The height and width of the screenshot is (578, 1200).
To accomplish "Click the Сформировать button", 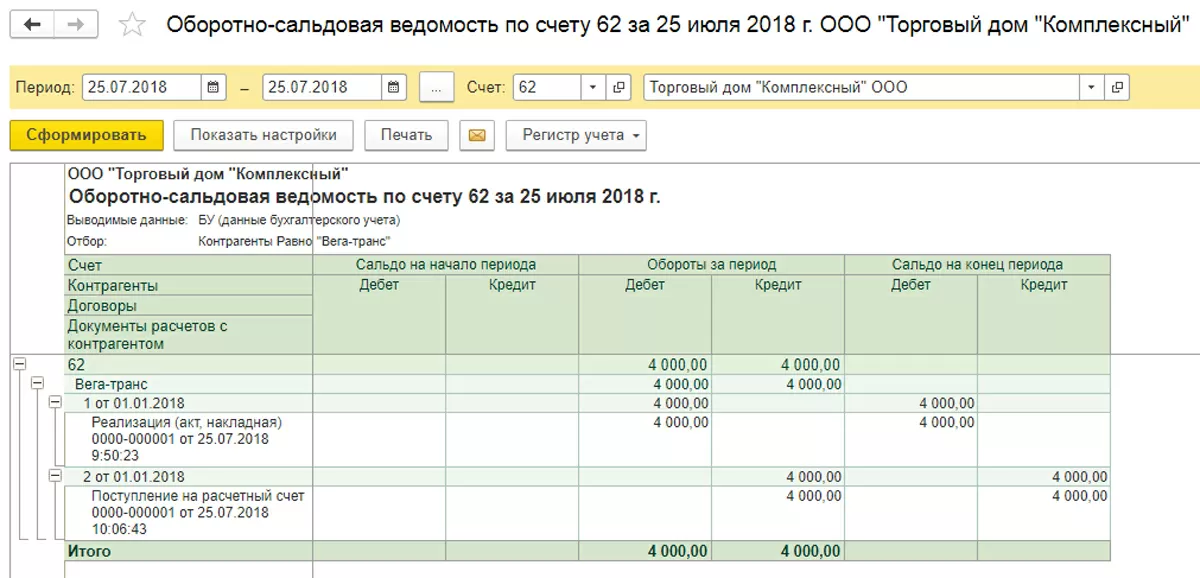I will 86,135.
